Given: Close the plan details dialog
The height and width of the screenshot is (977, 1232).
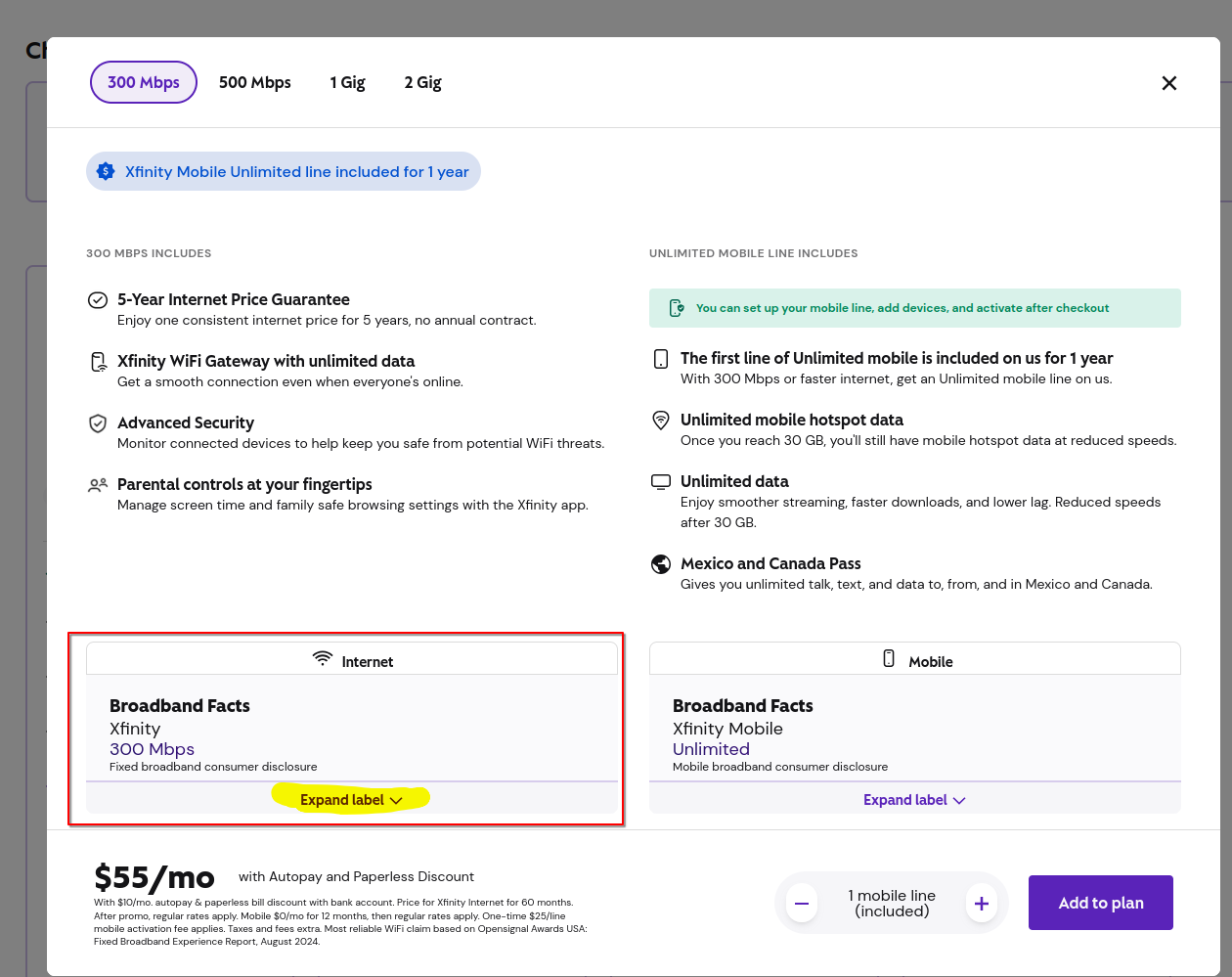Looking at the screenshot, I should pyautogui.click(x=1168, y=83).
